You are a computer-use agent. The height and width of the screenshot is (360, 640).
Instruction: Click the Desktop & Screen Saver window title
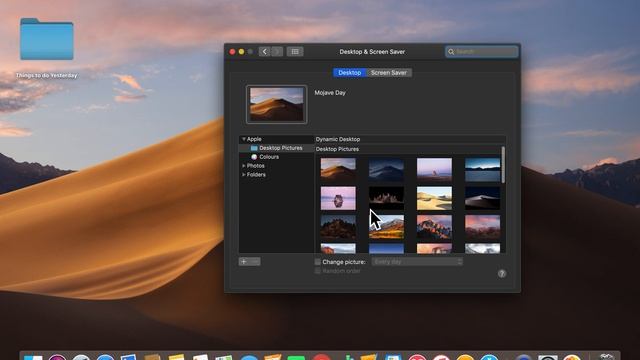pos(372,52)
